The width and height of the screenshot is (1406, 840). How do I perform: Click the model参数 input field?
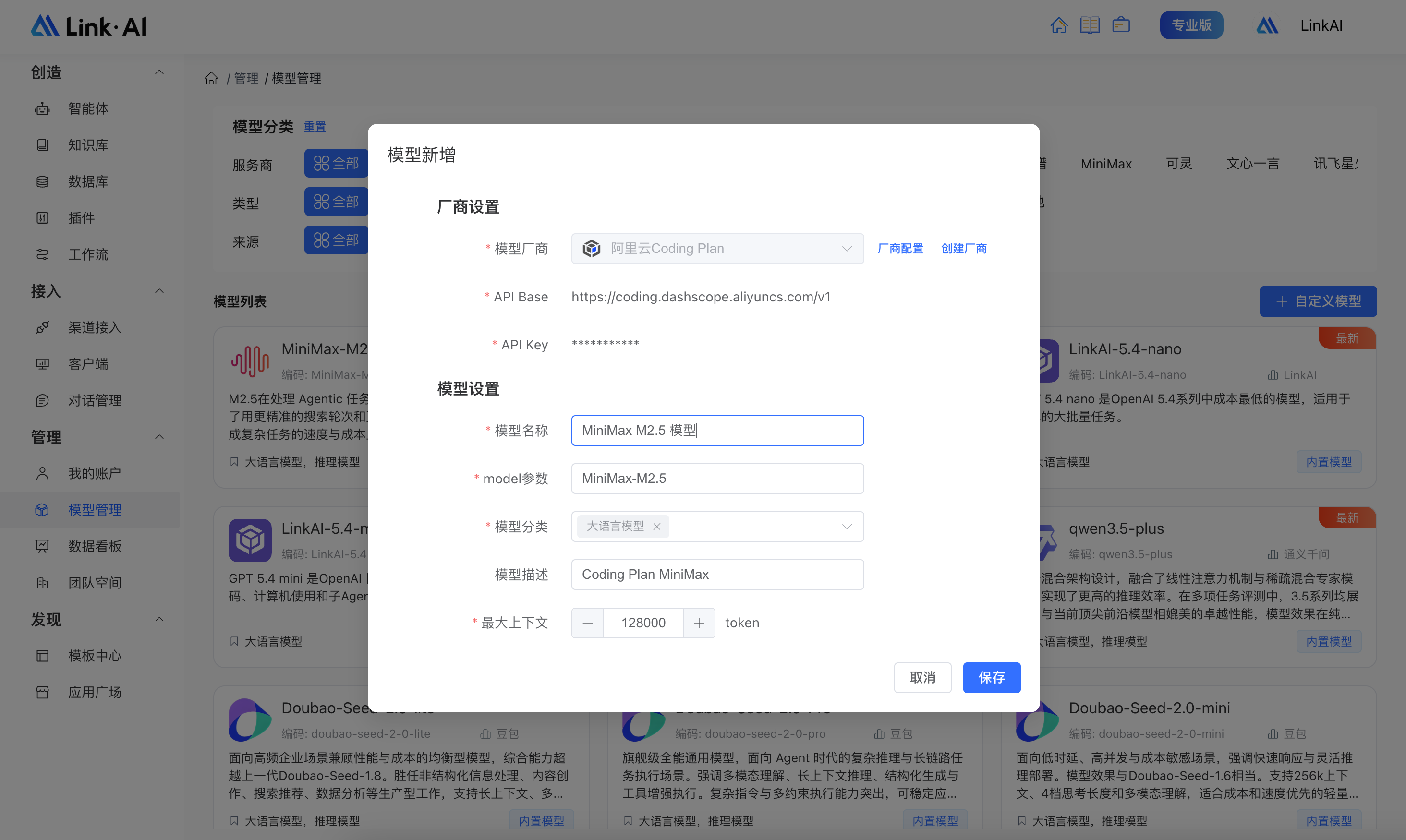pyautogui.click(x=717, y=478)
